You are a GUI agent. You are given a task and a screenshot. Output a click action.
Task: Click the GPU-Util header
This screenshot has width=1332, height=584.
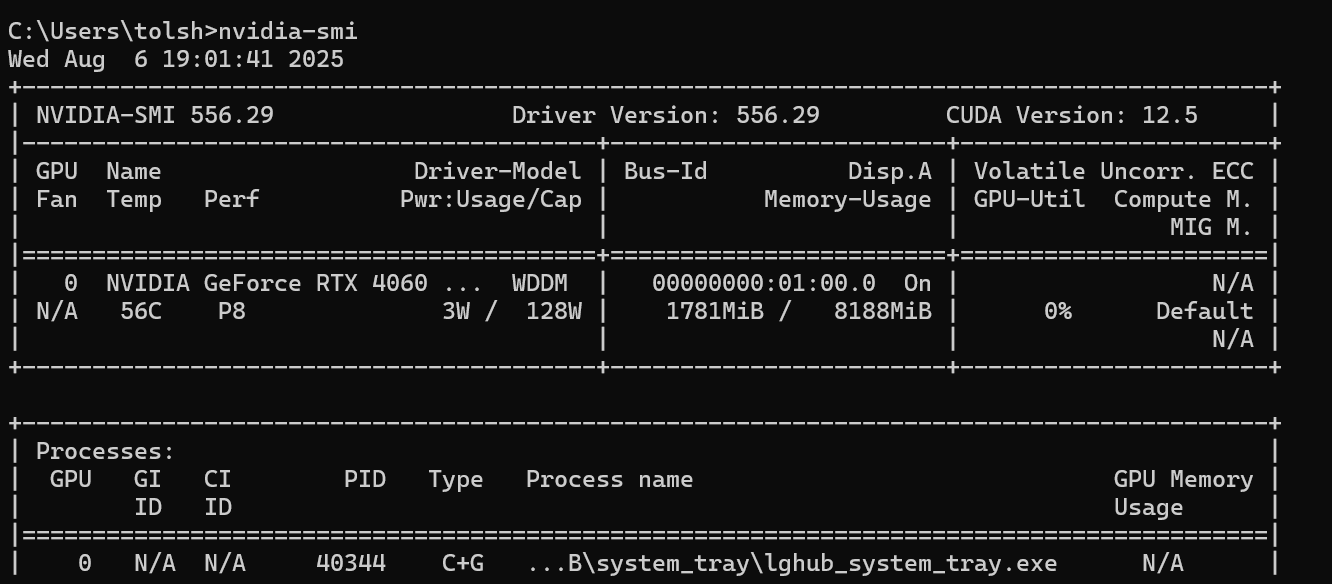(x=1030, y=199)
